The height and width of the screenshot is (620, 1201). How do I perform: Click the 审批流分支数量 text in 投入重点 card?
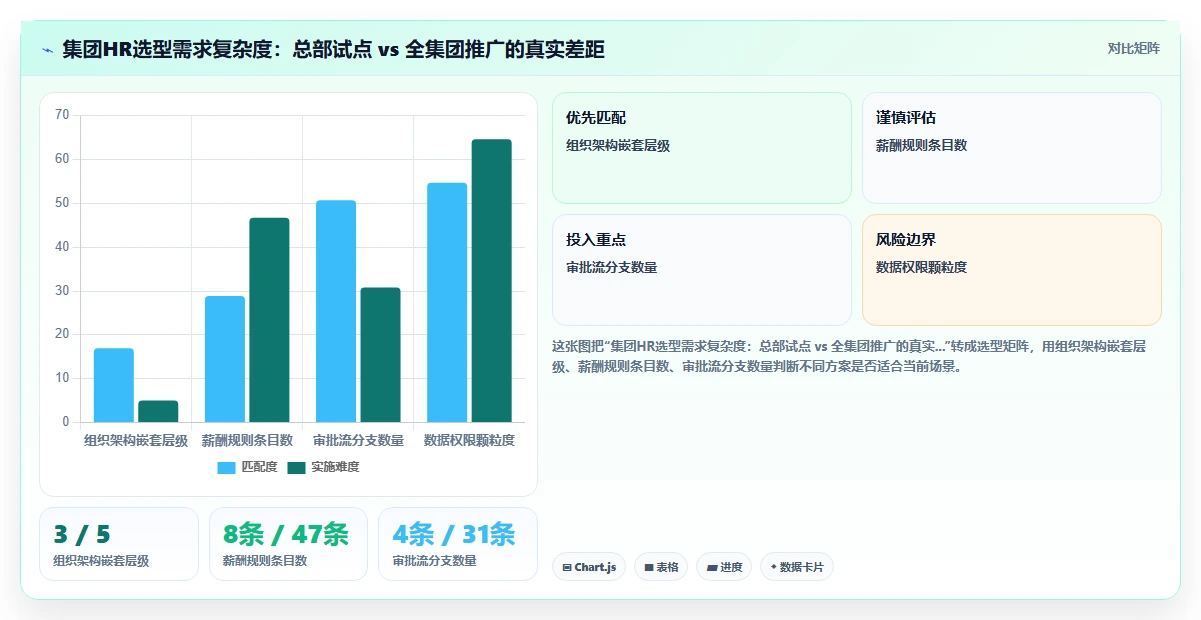tap(611, 267)
